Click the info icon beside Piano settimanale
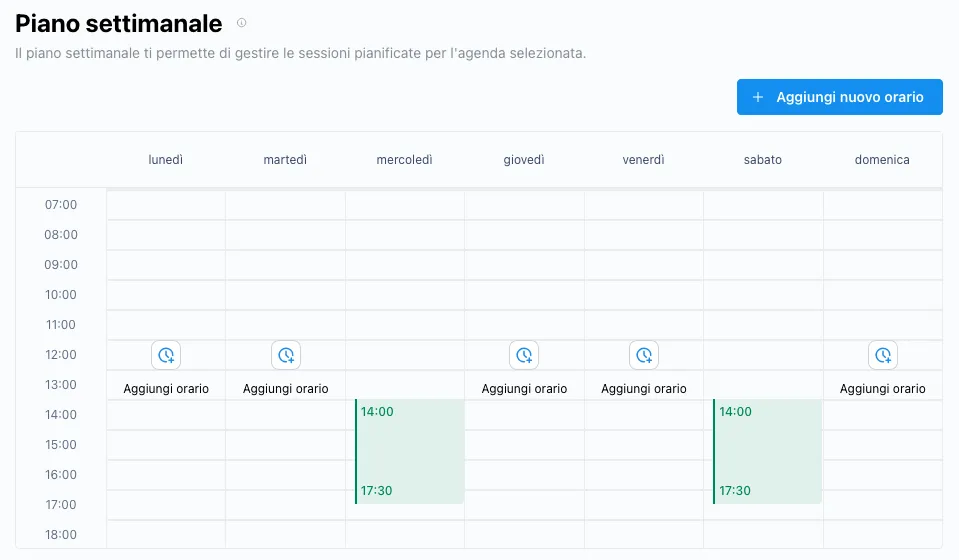The width and height of the screenshot is (959, 560). [x=241, y=23]
